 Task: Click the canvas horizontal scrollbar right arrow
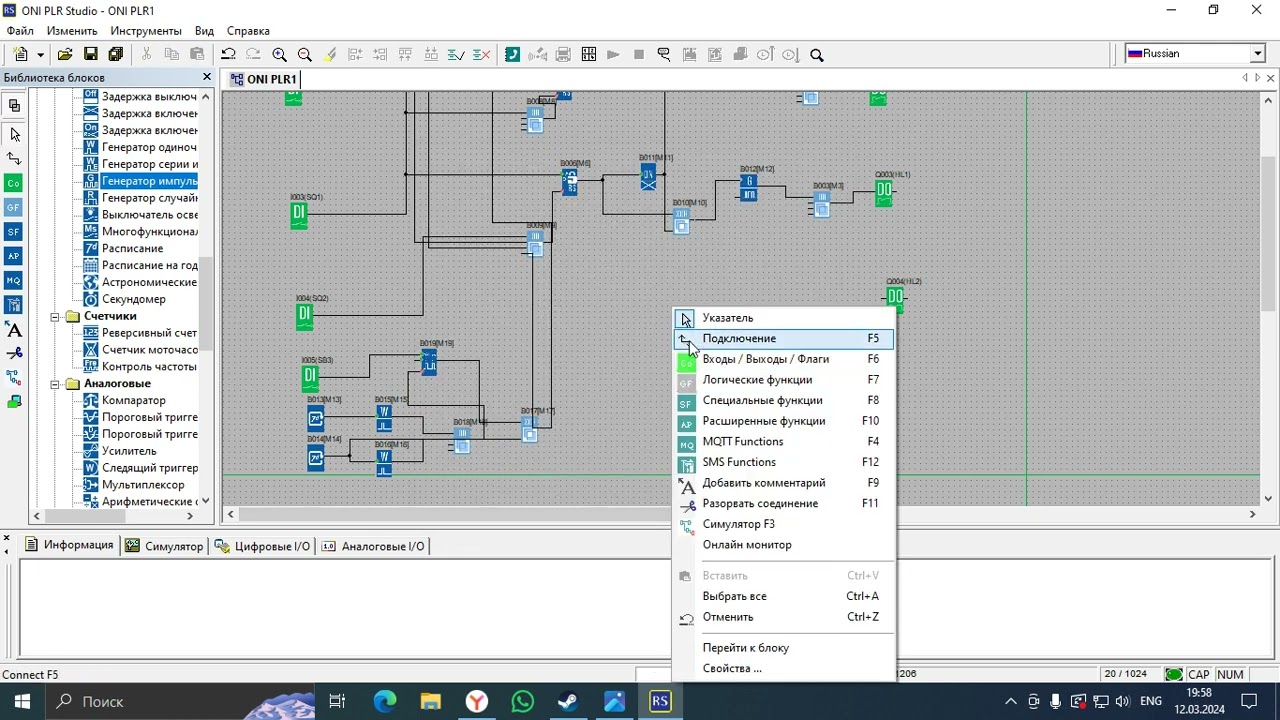[x=1252, y=514]
